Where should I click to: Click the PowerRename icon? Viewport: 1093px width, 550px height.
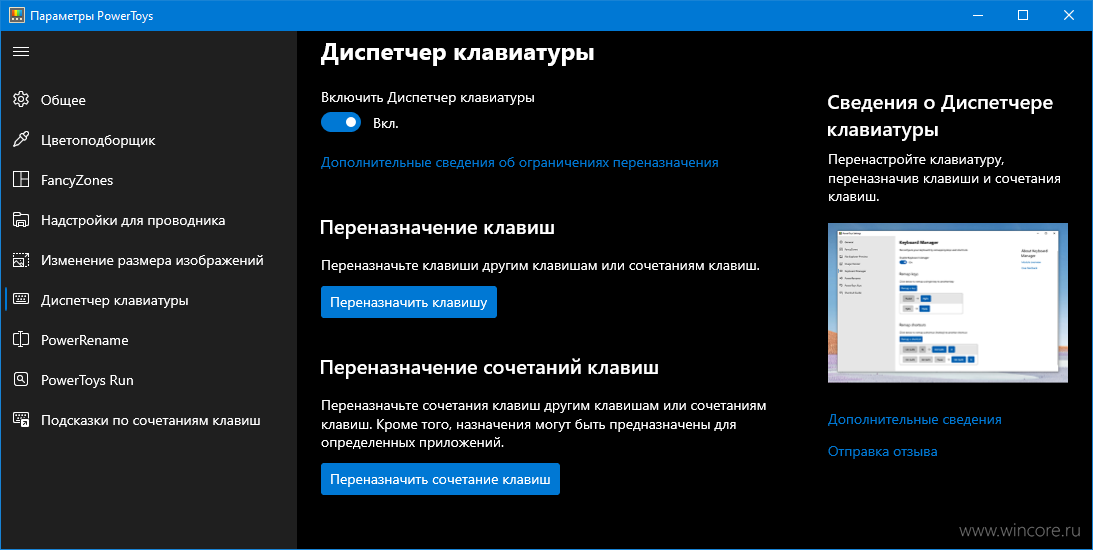pyautogui.click(x=21, y=339)
